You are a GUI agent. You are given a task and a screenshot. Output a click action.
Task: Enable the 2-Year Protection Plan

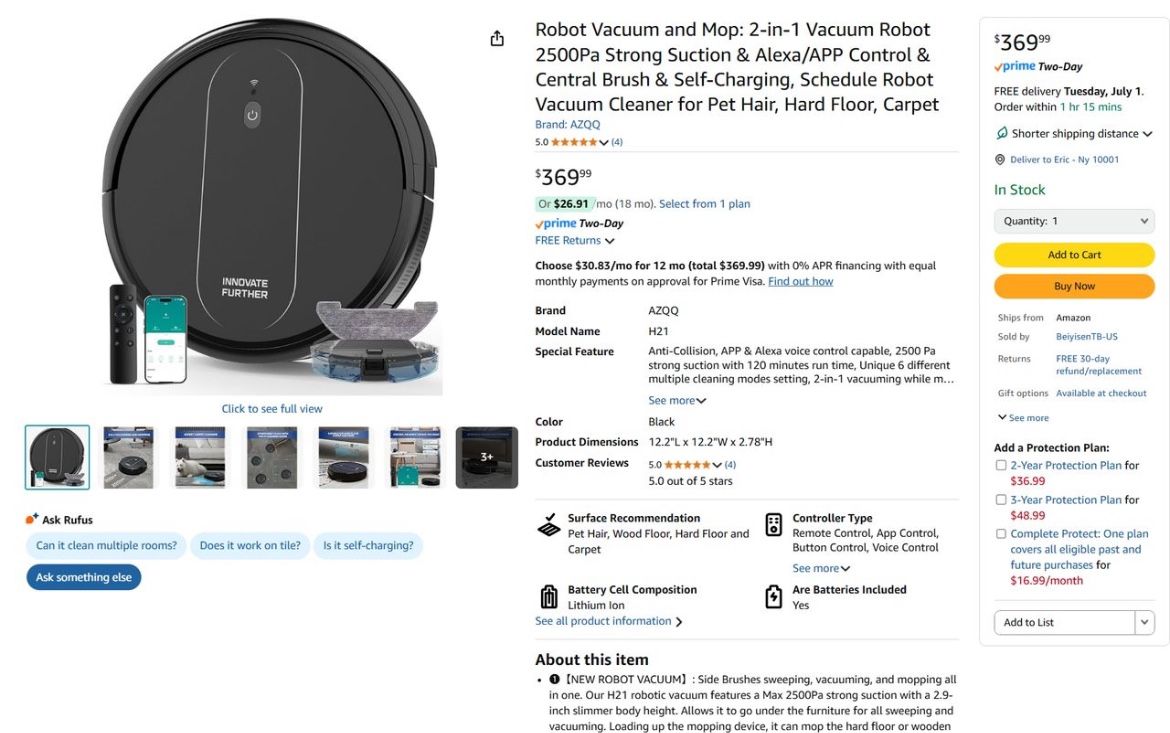(x=1001, y=465)
